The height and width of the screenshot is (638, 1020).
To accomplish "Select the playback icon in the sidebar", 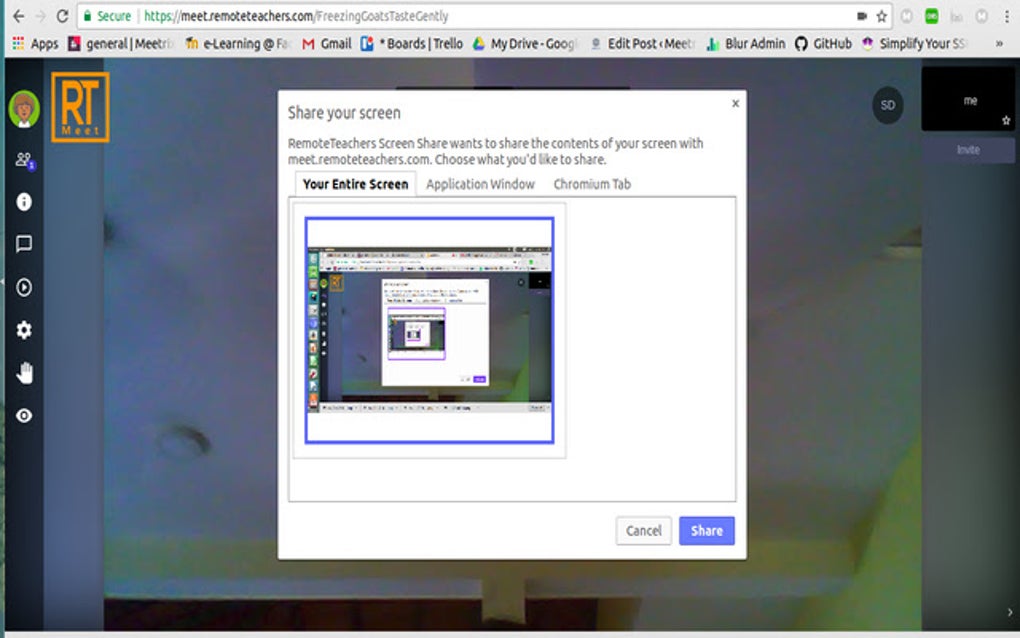I will point(23,287).
